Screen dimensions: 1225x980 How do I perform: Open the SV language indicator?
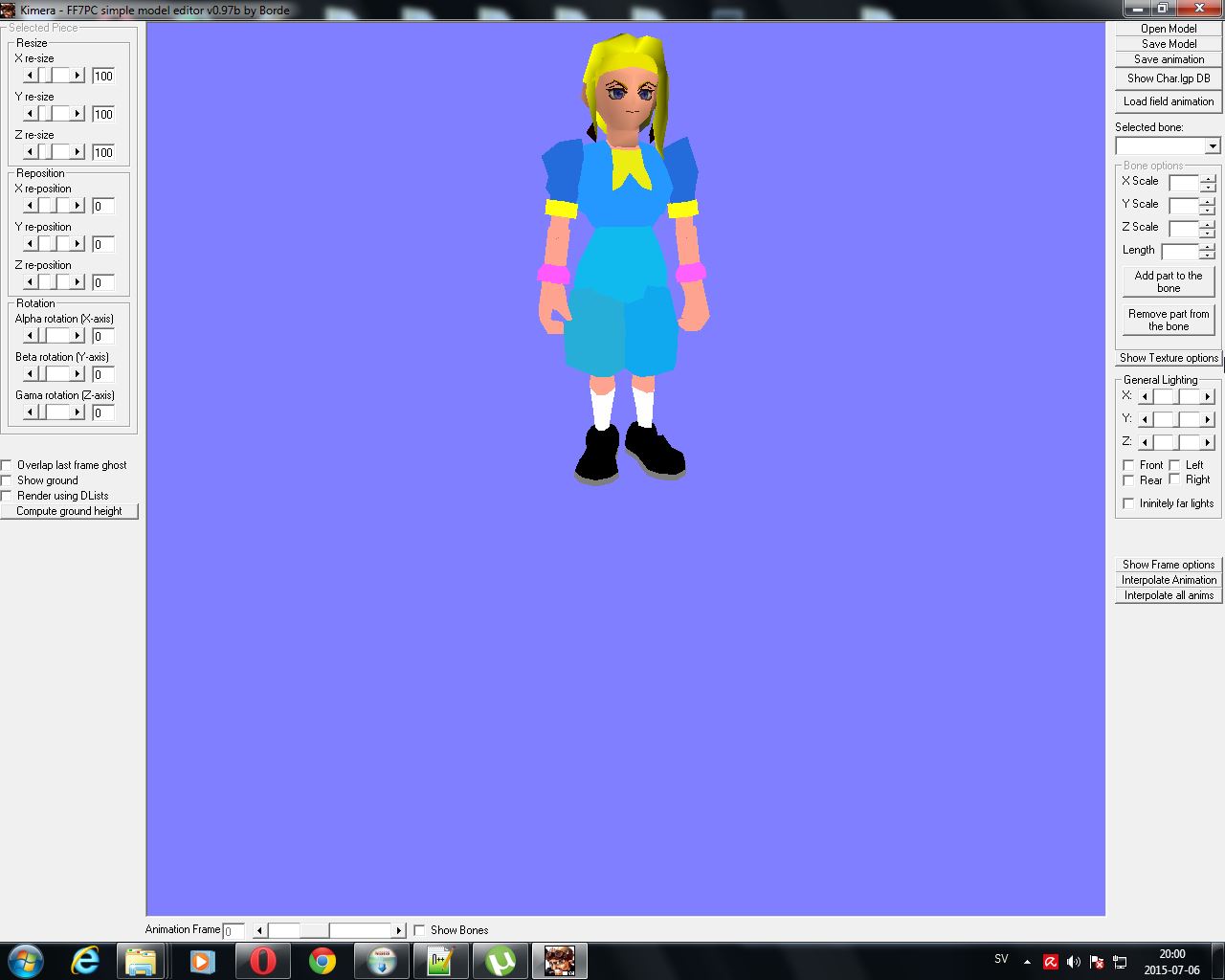(x=1001, y=959)
